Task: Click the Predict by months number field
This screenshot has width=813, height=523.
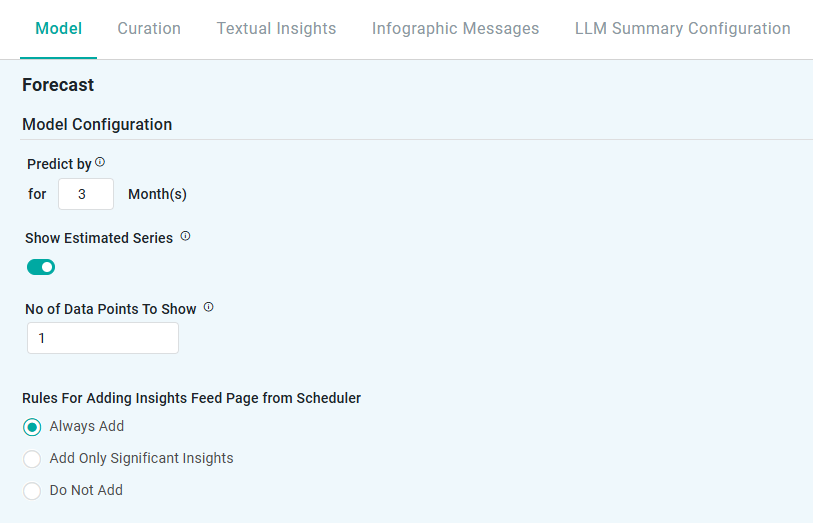Action: (x=85, y=194)
